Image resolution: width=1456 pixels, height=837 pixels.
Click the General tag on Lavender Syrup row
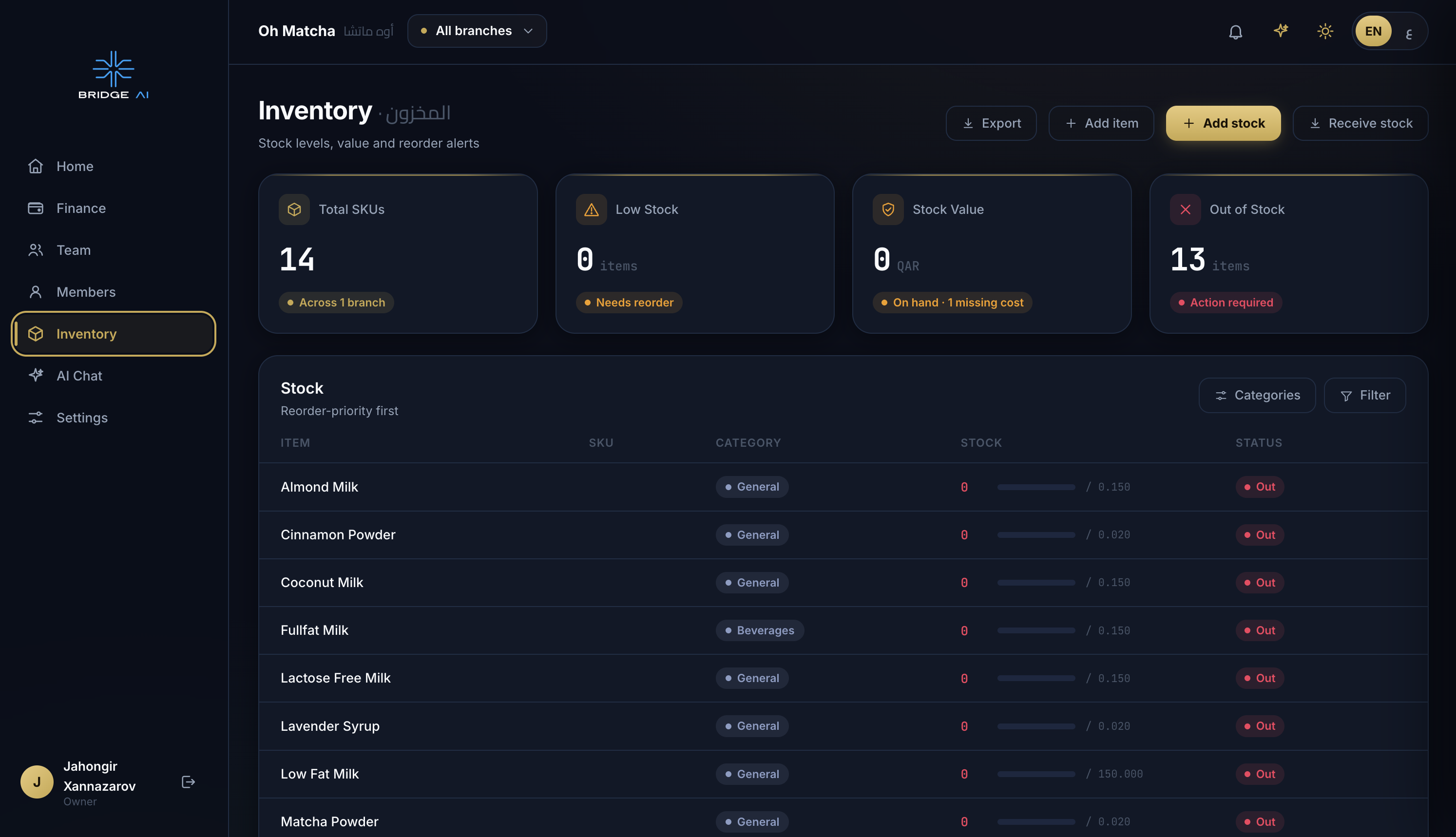click(x=752, y=726)
